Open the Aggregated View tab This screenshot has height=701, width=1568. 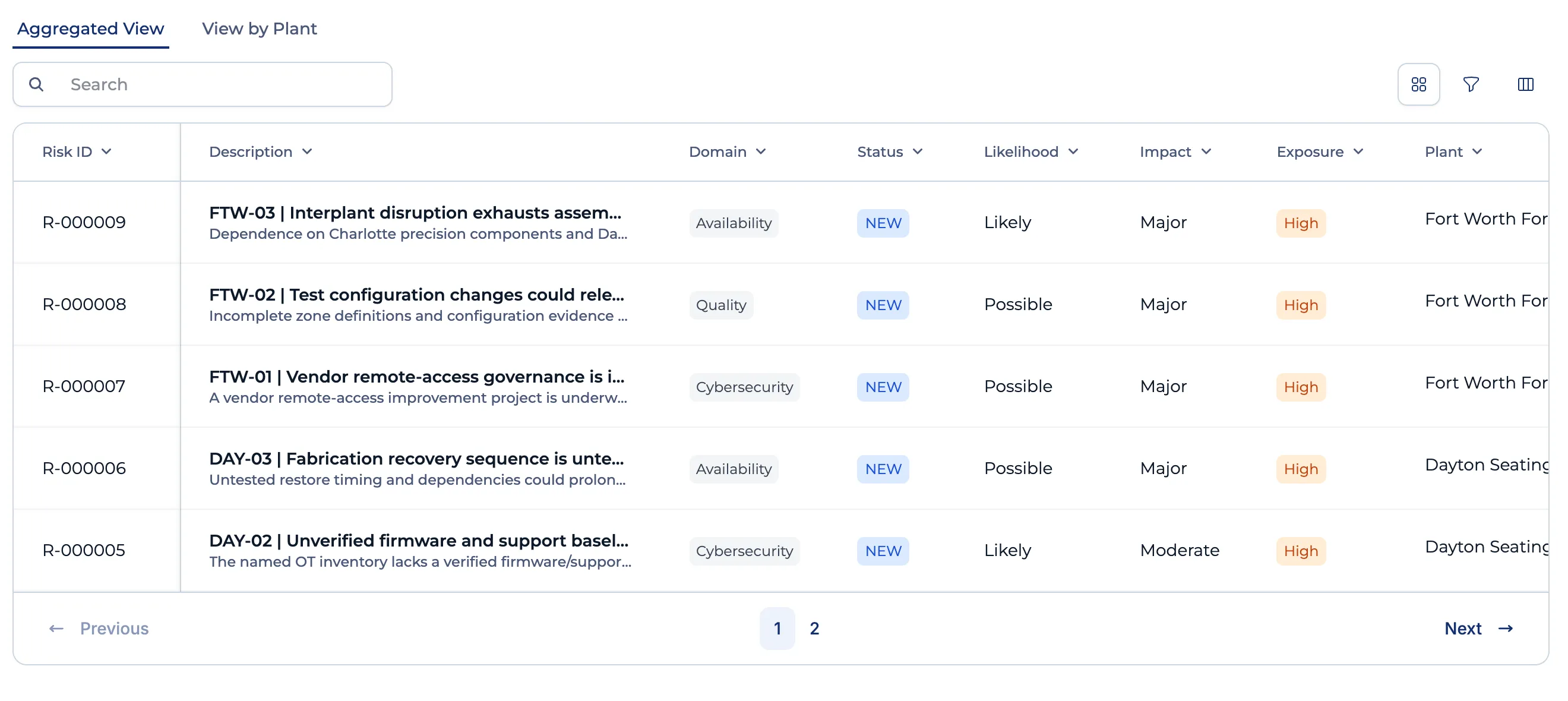coord(91,29)
